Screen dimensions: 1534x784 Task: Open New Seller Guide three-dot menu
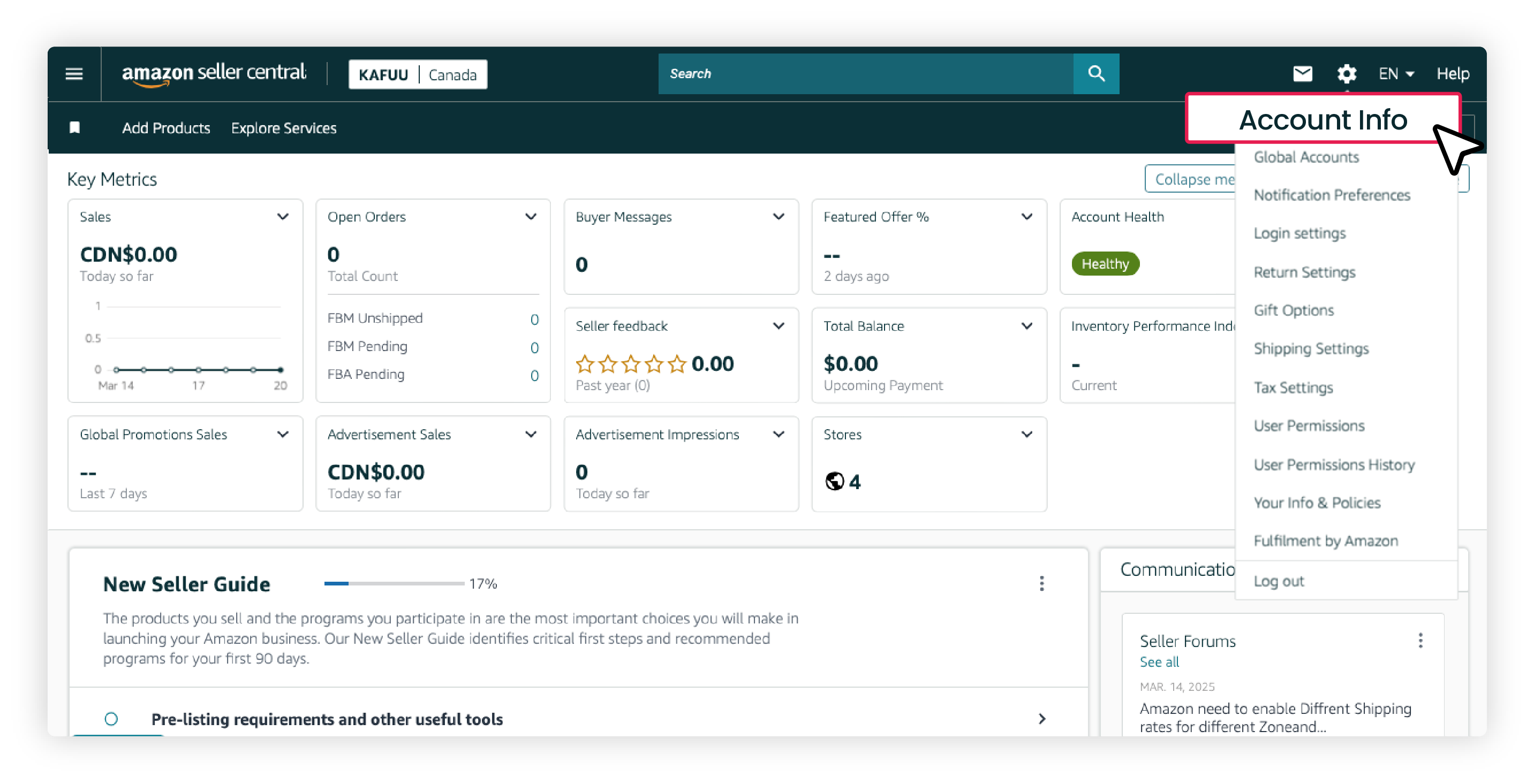click(x=1041, y=583)
